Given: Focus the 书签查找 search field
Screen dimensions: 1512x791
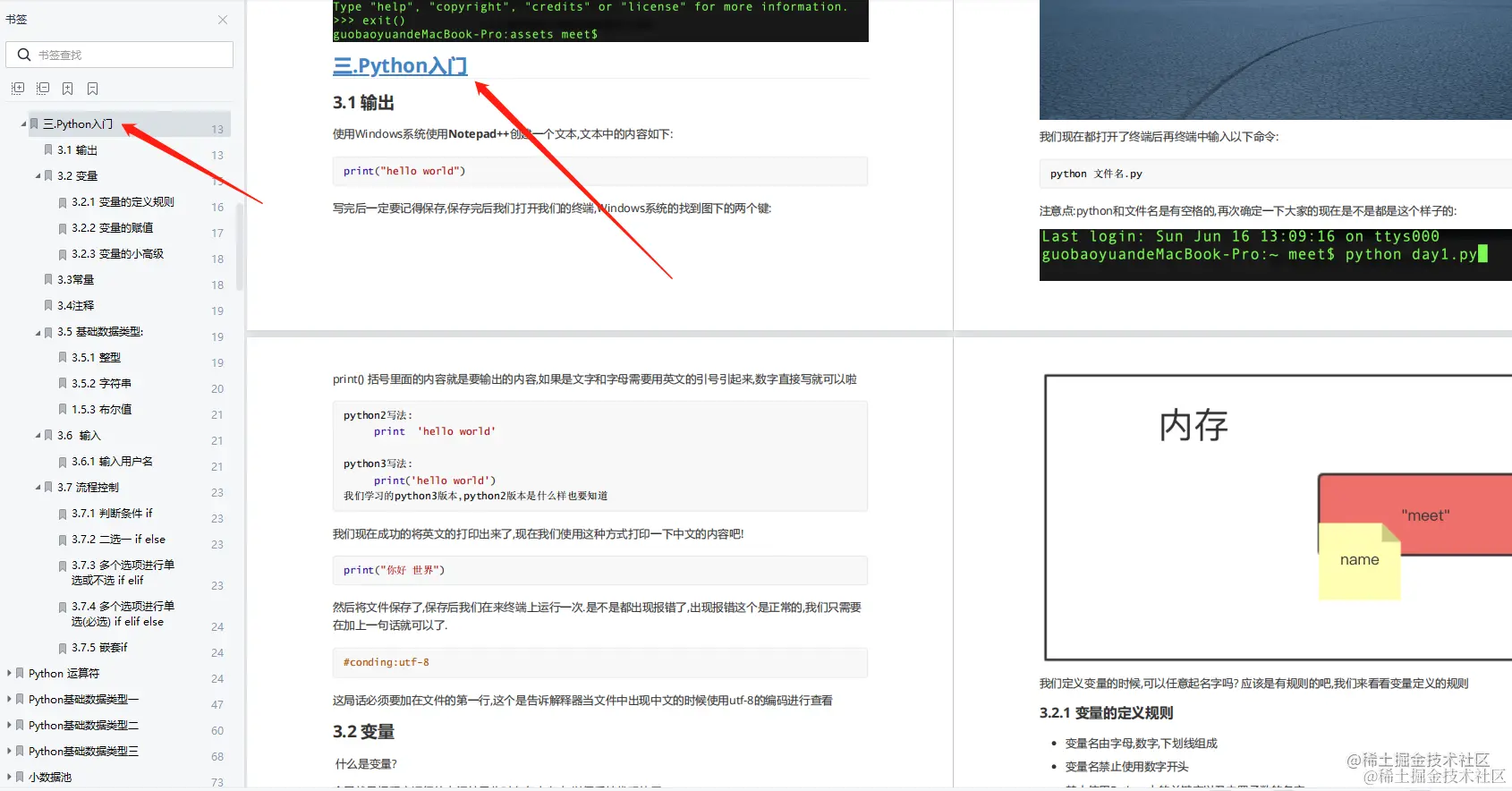Looking at the screenshot, I should click(x=120, y=55).
